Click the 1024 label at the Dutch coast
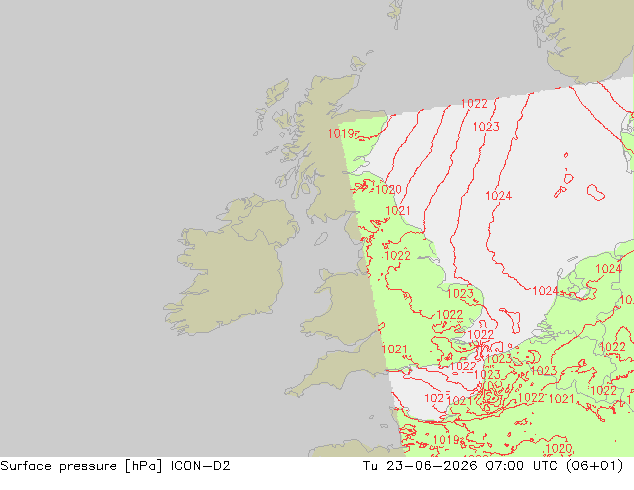The width and height of the screenshot is (634, 490). pos(545,291)
